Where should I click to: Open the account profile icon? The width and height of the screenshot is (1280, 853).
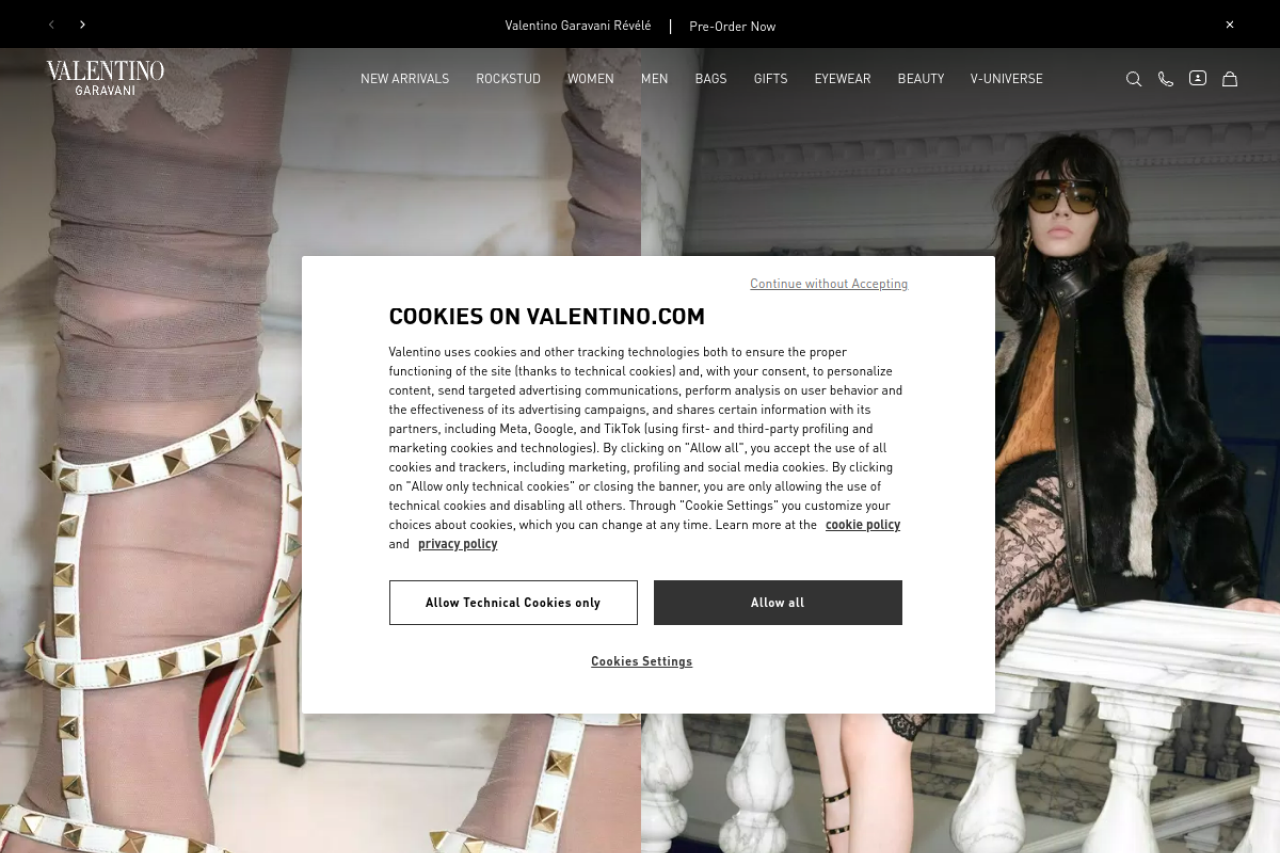click(x=1198, y=78)
